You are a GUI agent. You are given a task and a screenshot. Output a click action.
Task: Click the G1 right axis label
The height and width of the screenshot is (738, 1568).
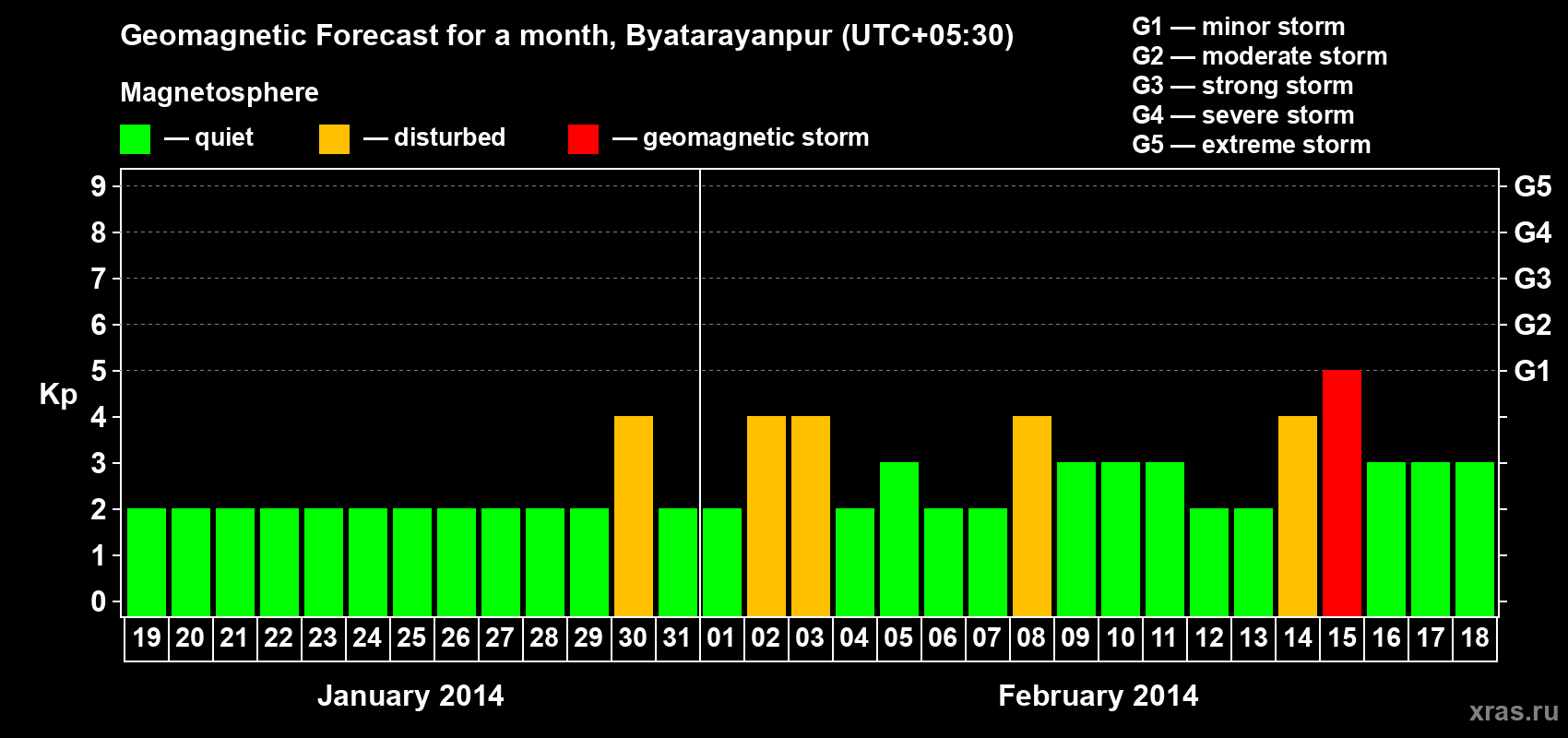(x=1533, y=371)
